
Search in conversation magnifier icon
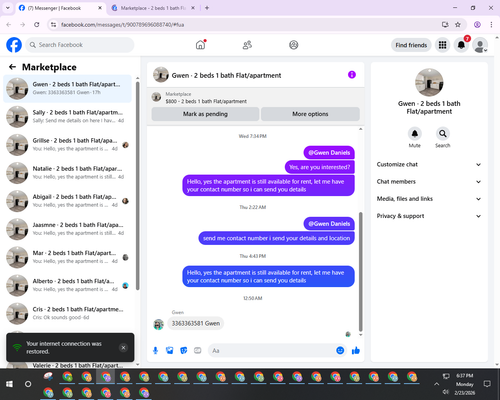(443, 134)
